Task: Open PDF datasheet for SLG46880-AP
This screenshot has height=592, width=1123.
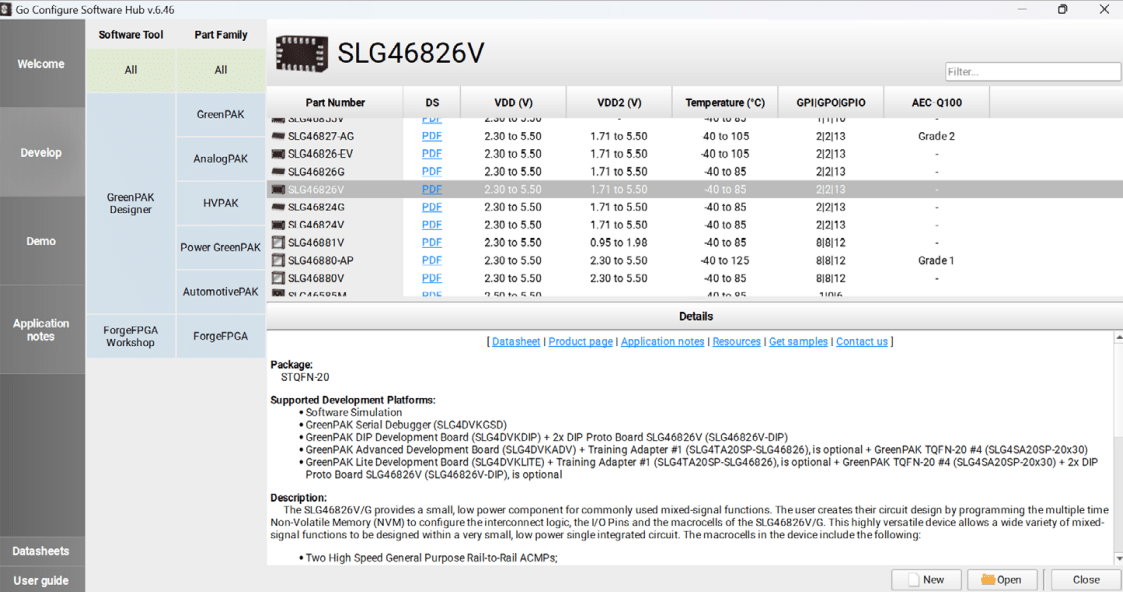Action: tap(432, 261)
